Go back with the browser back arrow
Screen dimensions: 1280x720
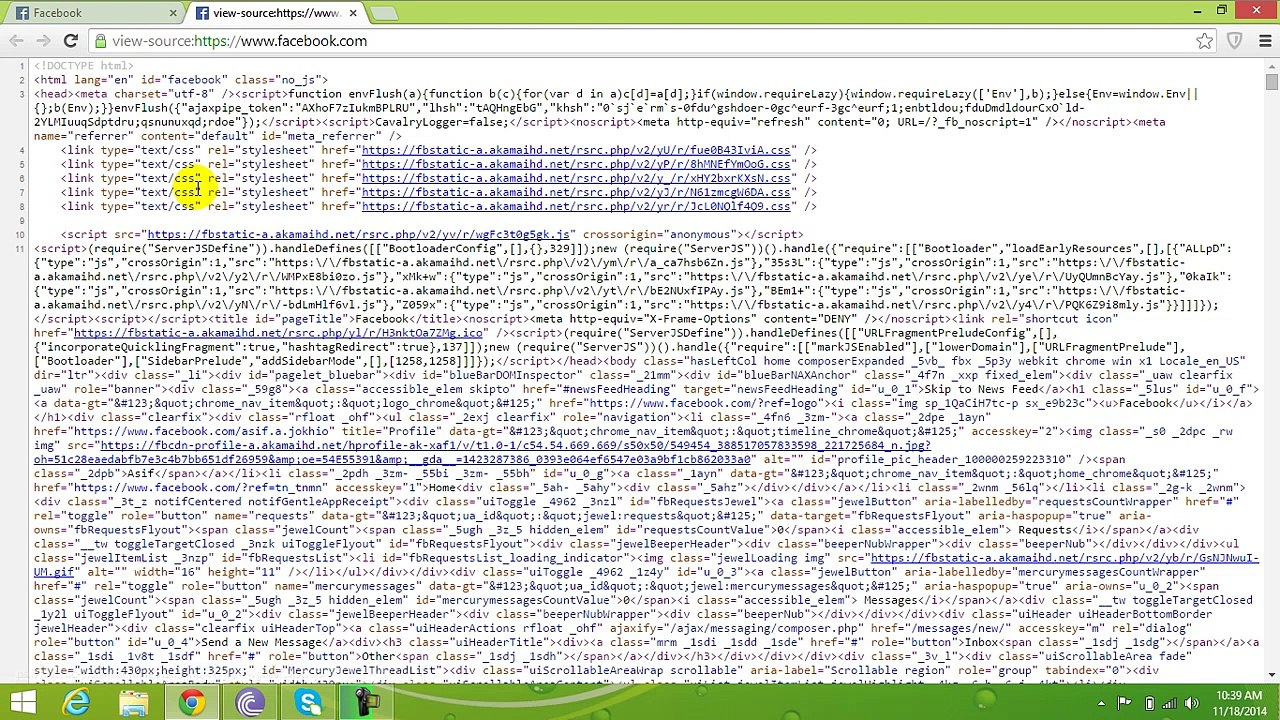[x=17, y=41]
